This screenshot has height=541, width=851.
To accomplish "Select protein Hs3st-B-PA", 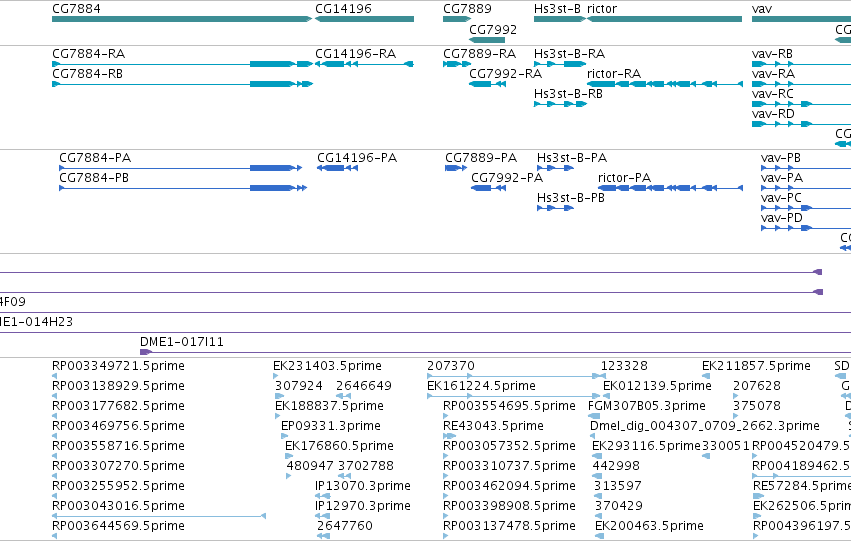I will click(x=555, y=168).
